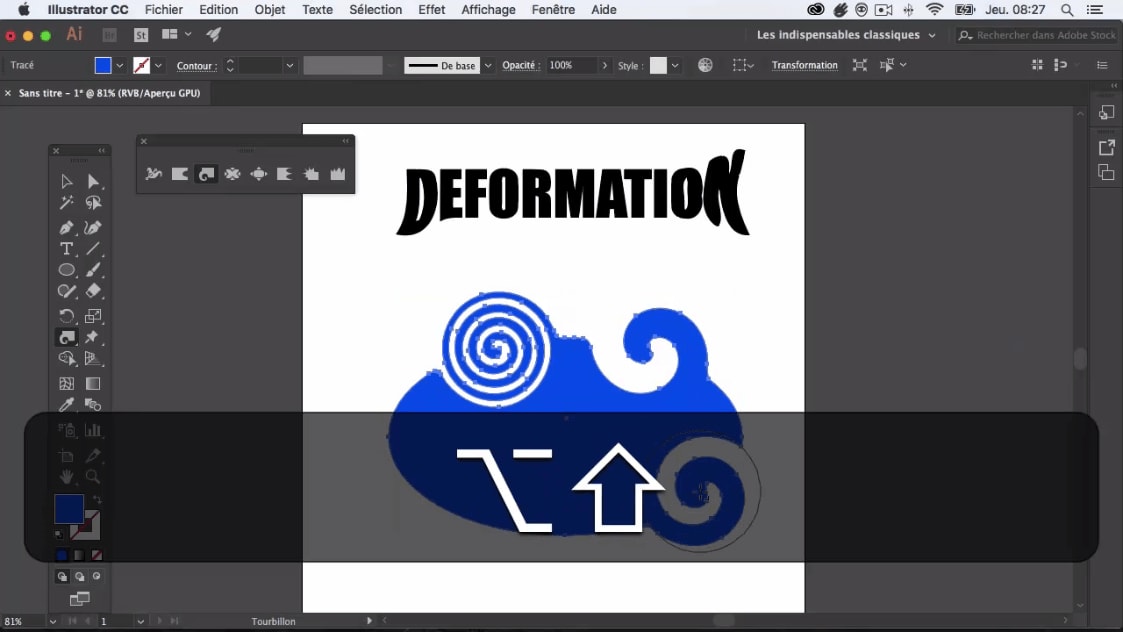Viewport: 1123px width, 632px height.
Task: Pick the Eraser tool
Action: click(93, 292)
